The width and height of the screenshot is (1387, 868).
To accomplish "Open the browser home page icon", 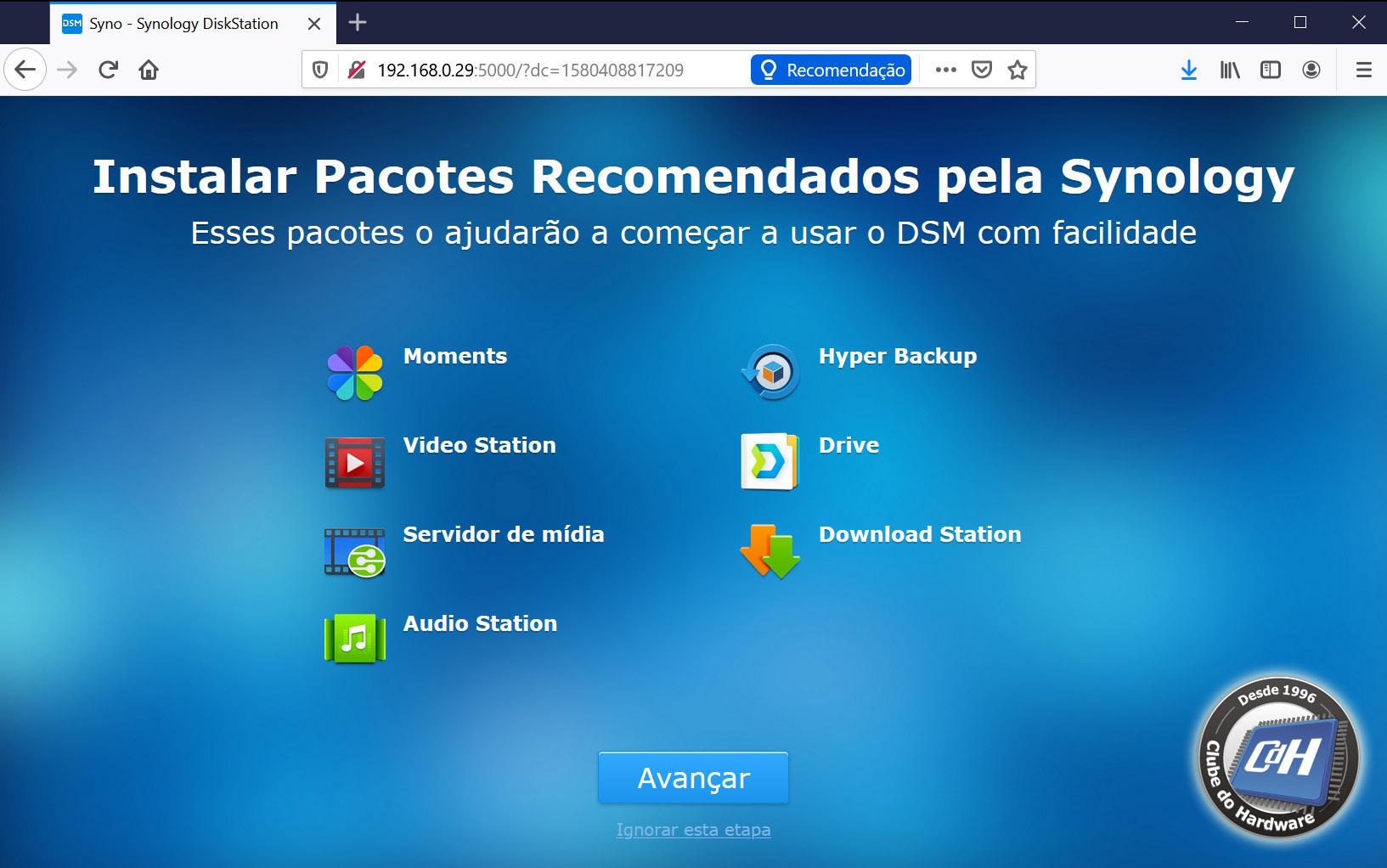I will coord(149,70).
